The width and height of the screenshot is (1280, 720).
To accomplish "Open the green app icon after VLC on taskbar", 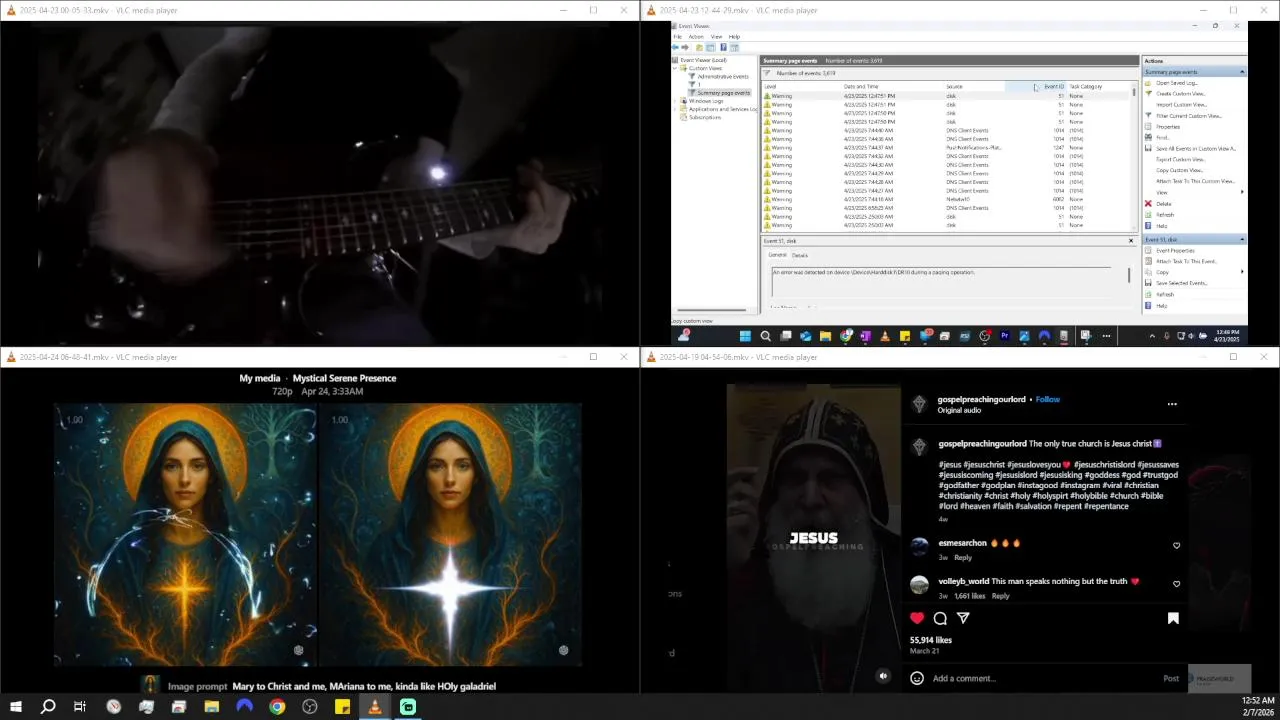I will [x=408, y=707].
